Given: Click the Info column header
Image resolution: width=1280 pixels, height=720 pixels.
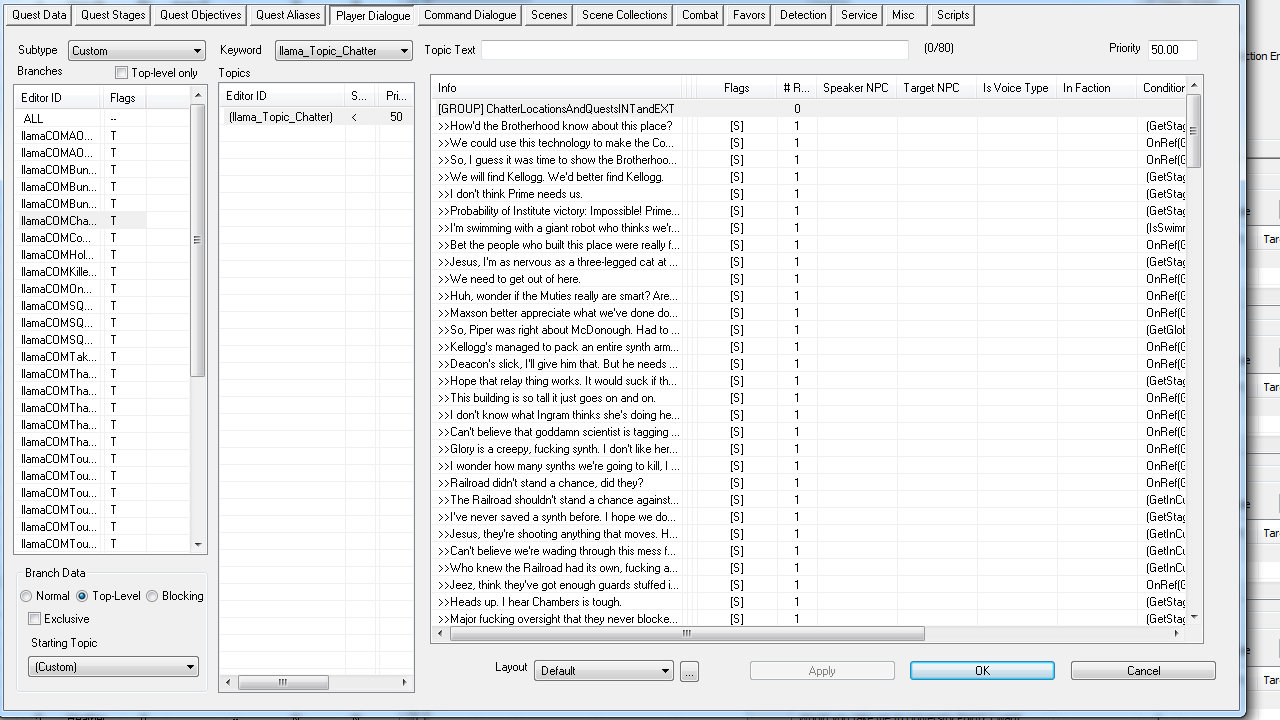Looking at the screenshot, I should tap(558, 88).
